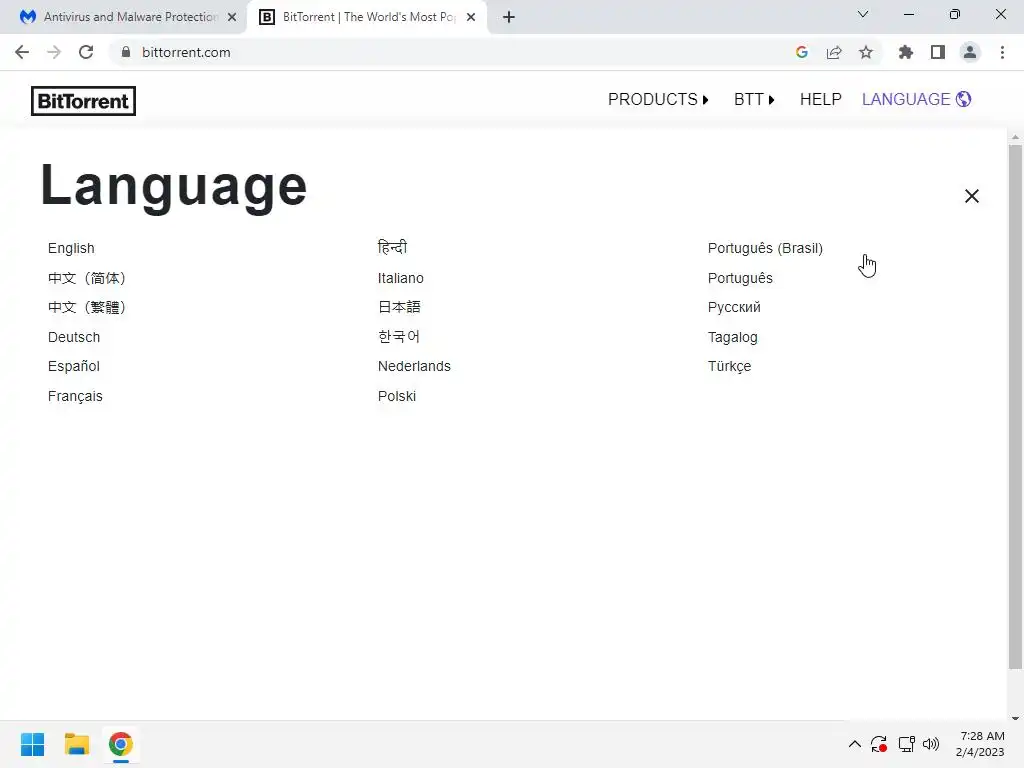1024x768 pixels.
Task: Select Italiano language
Action: tap(400, 278)
